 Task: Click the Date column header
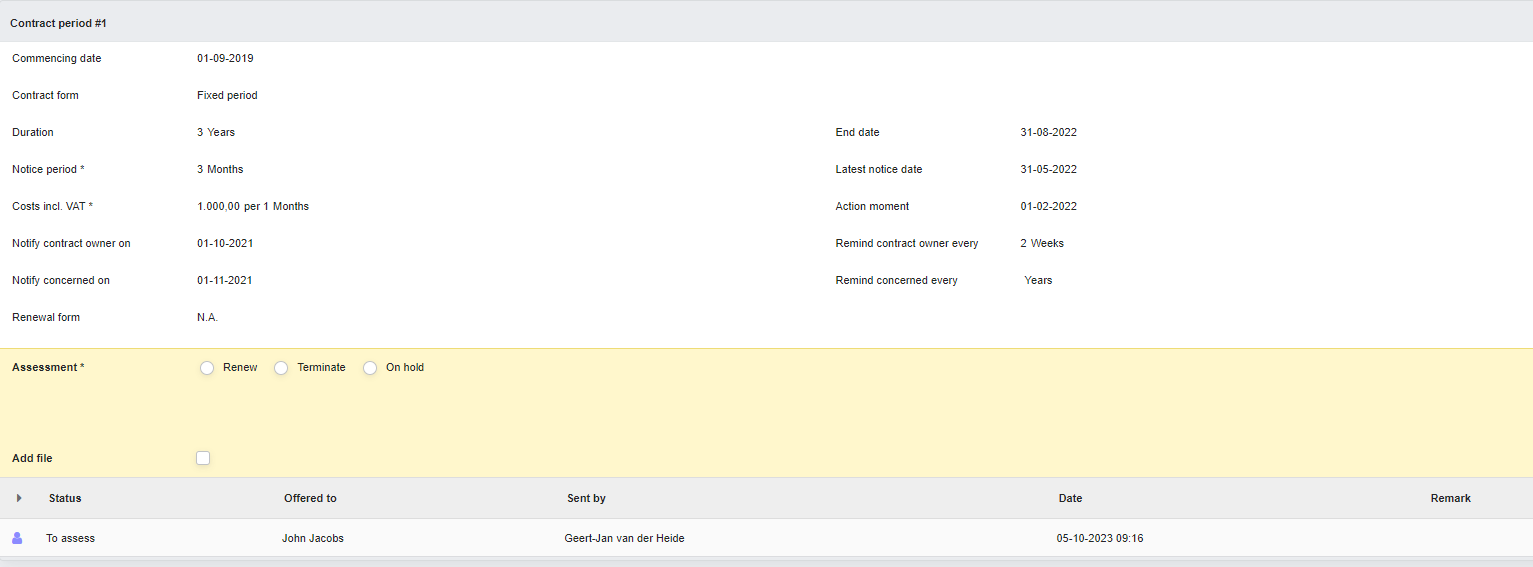(x=1070, y=498)
